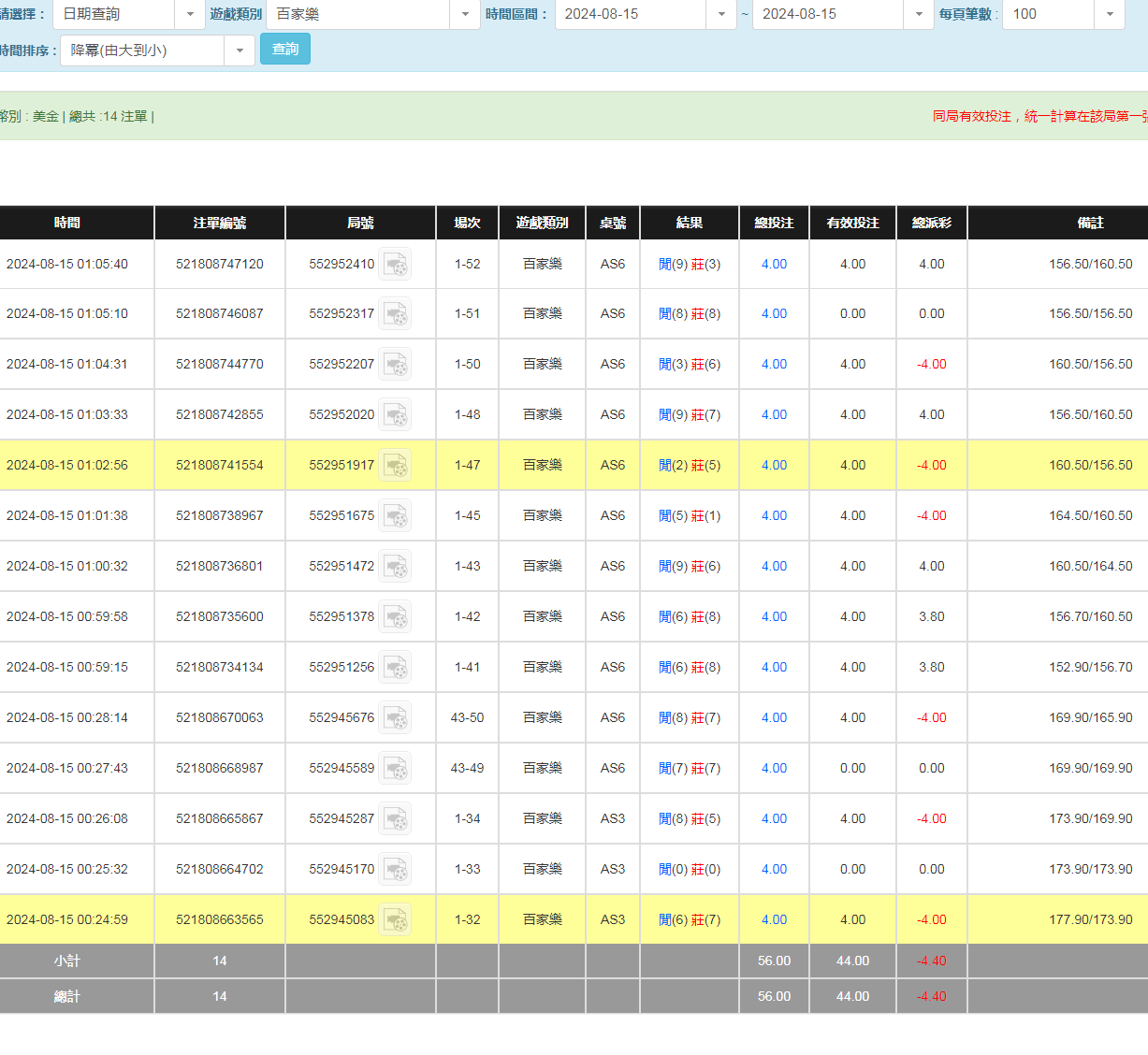1148x1055 pixels.
Task: Open video replay icon for round 552952410
Action: pos(395,265)
